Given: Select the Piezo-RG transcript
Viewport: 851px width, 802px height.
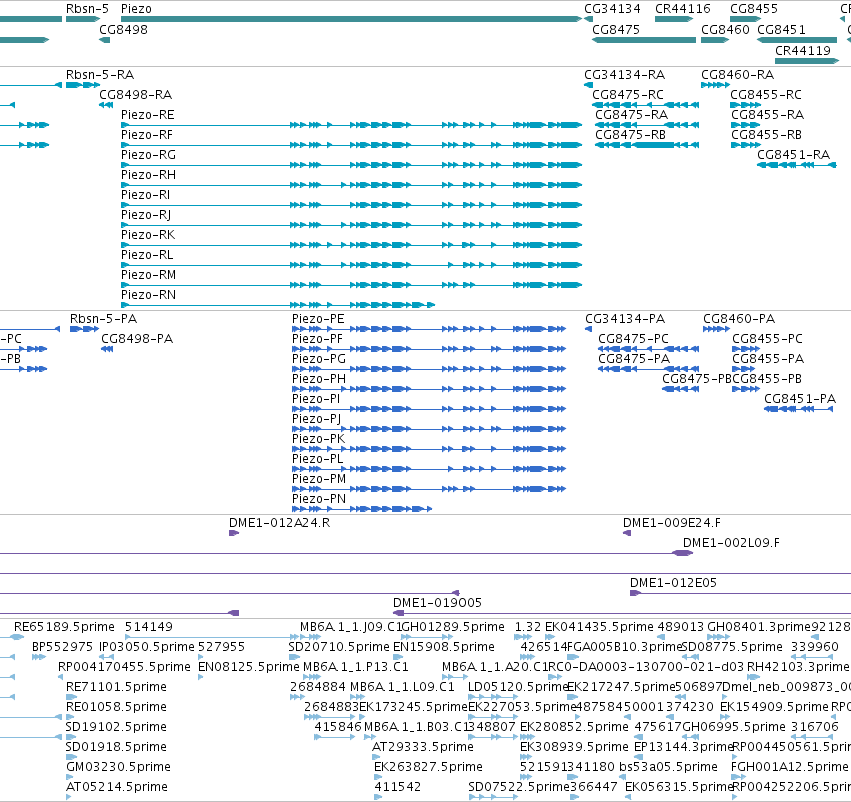Looking at the screenshot, I should tap(351, 165).
